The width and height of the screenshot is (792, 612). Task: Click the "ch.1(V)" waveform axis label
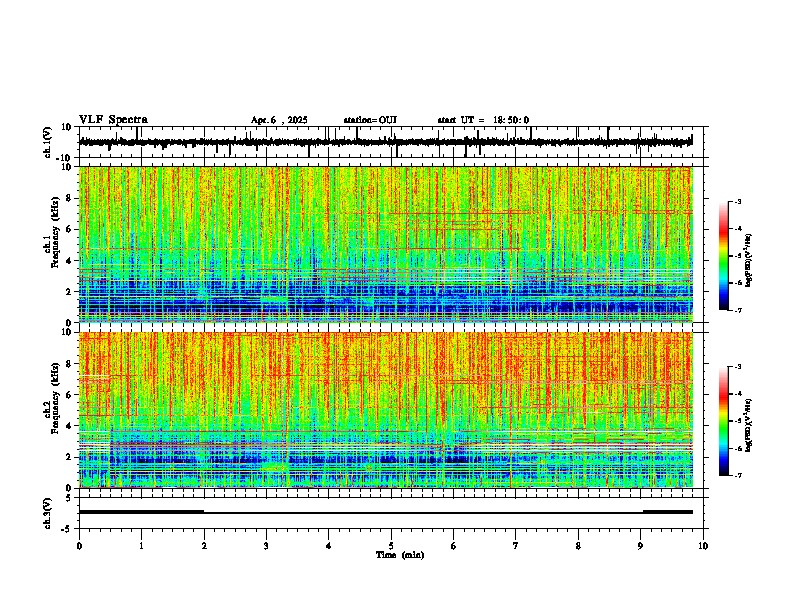coord(48,142)
